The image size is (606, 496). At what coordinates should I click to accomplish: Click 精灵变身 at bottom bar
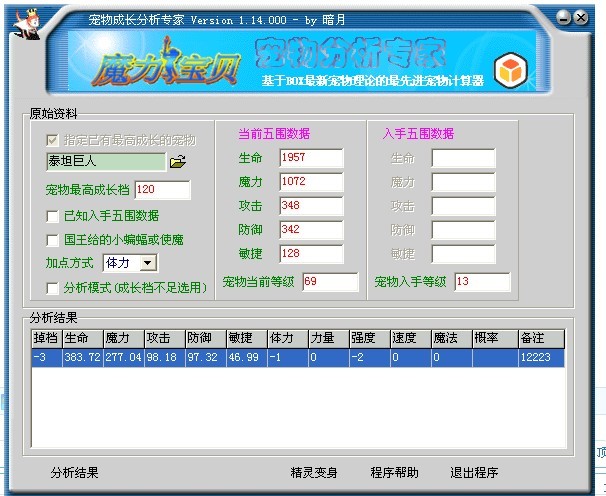[313, 472]
